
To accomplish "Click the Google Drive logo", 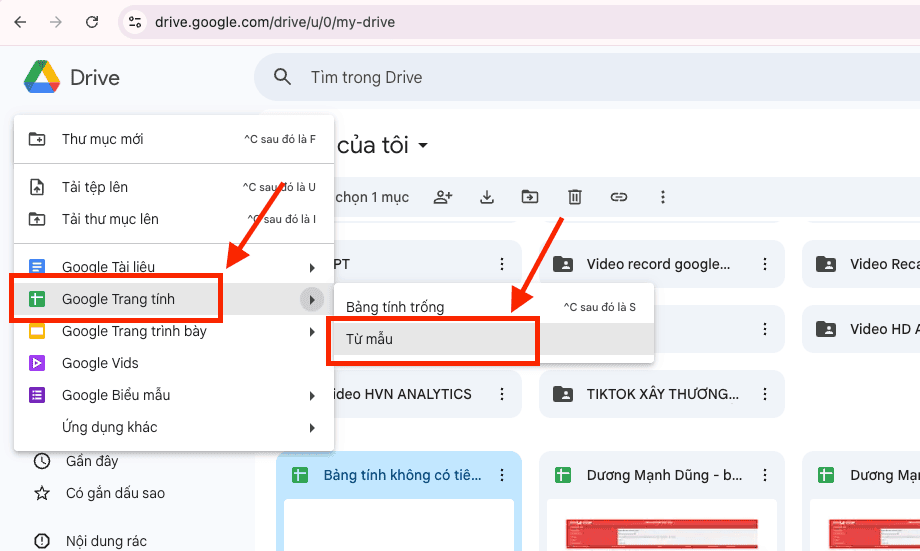I will click(42, 77).
